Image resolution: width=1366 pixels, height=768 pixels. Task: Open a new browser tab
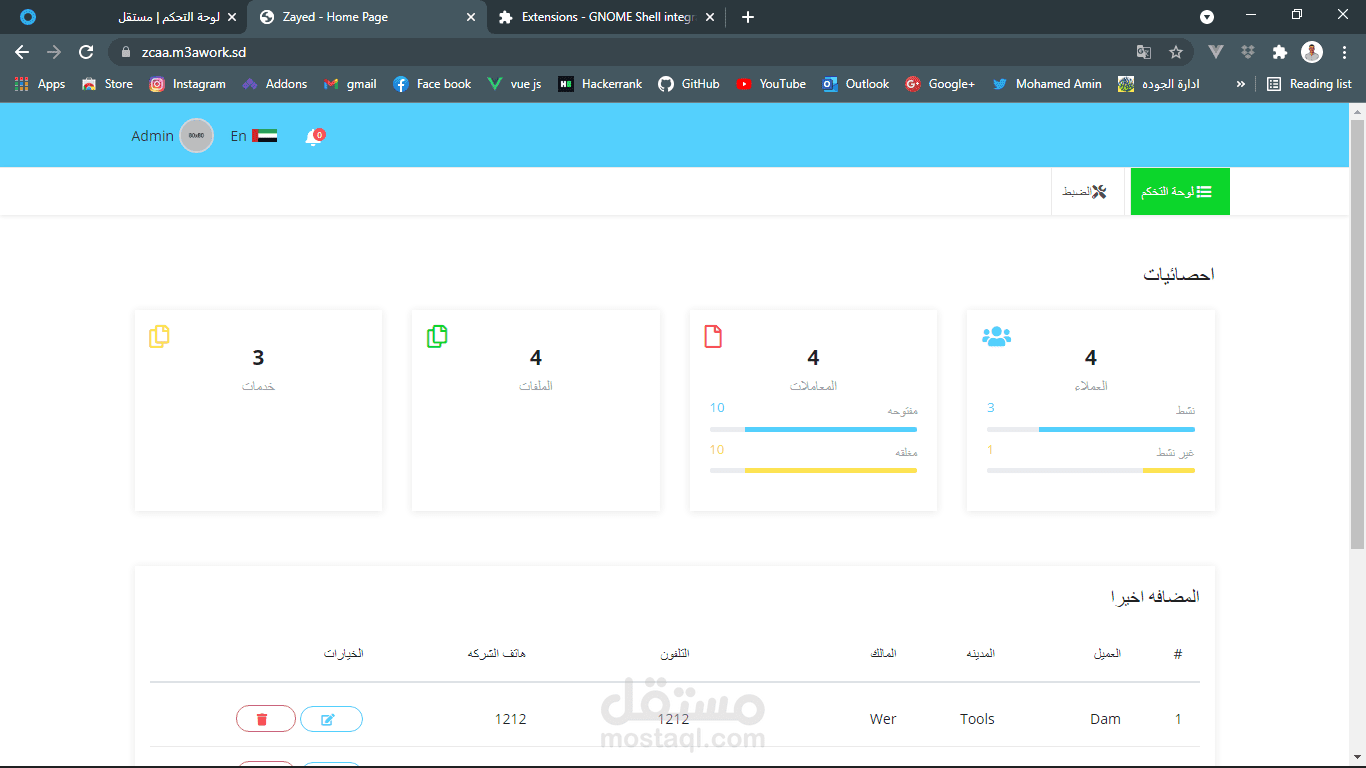[748, 17]
